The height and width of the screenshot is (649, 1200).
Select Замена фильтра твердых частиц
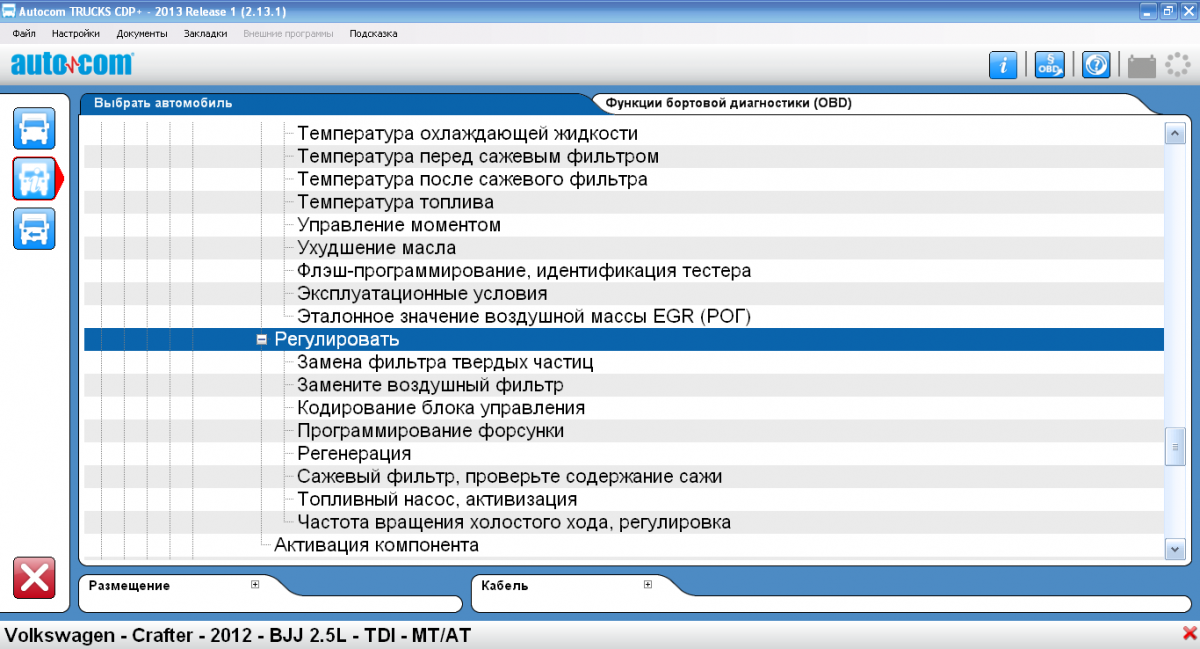pos(445,362)
